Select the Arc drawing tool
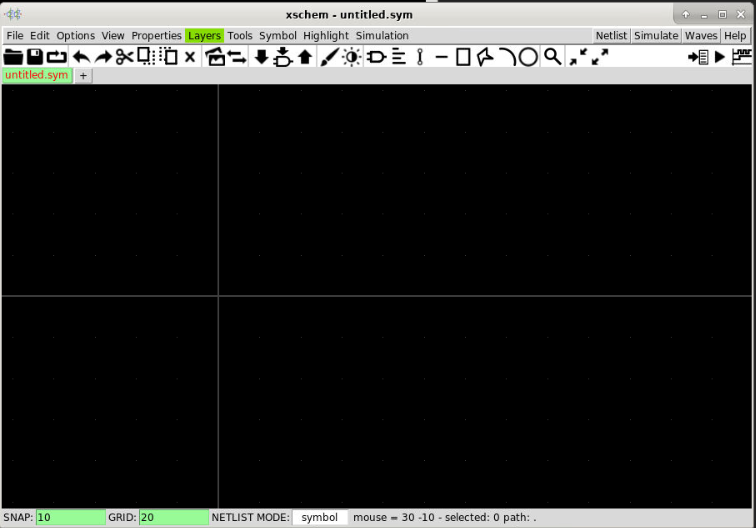756x528 pixels. [x=507, y=57]
